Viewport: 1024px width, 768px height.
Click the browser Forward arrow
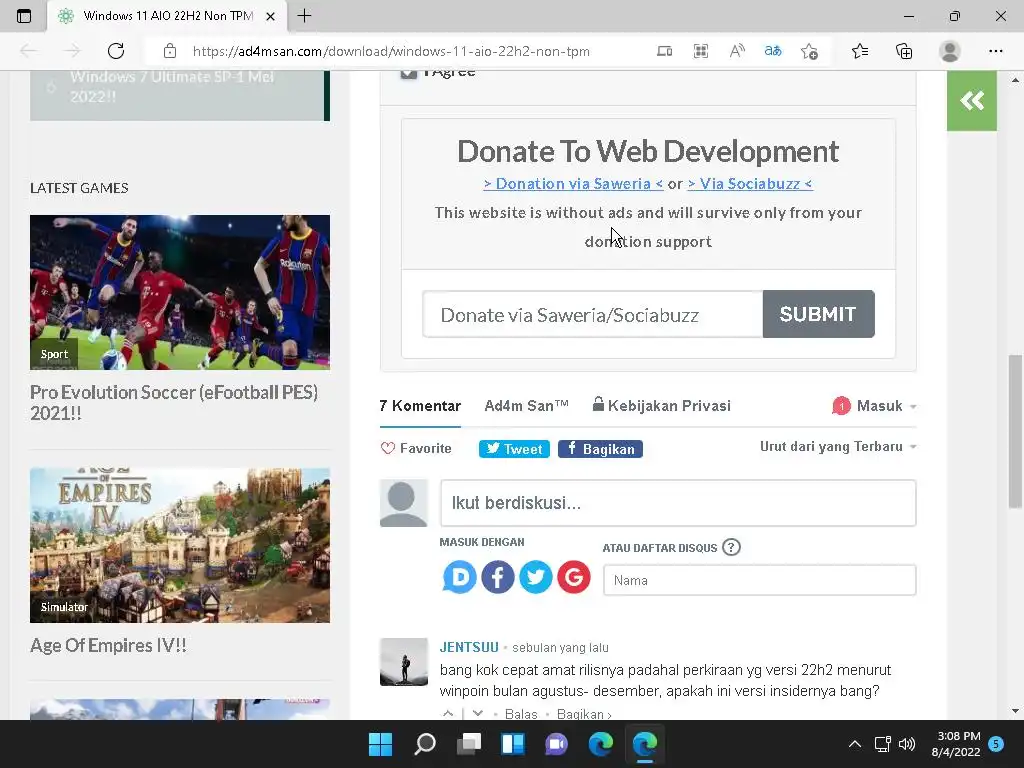pyautogui.click(x=72, y=51)
